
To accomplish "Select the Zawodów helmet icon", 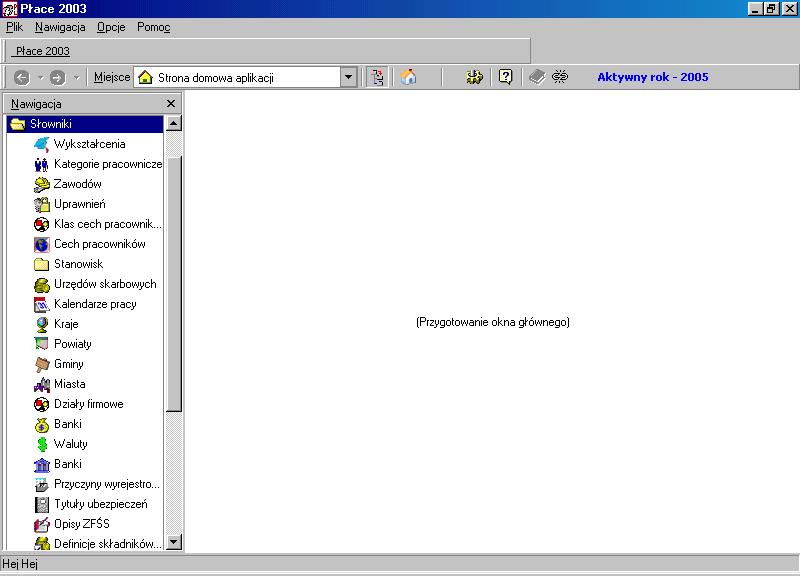I will coord(42,184).
